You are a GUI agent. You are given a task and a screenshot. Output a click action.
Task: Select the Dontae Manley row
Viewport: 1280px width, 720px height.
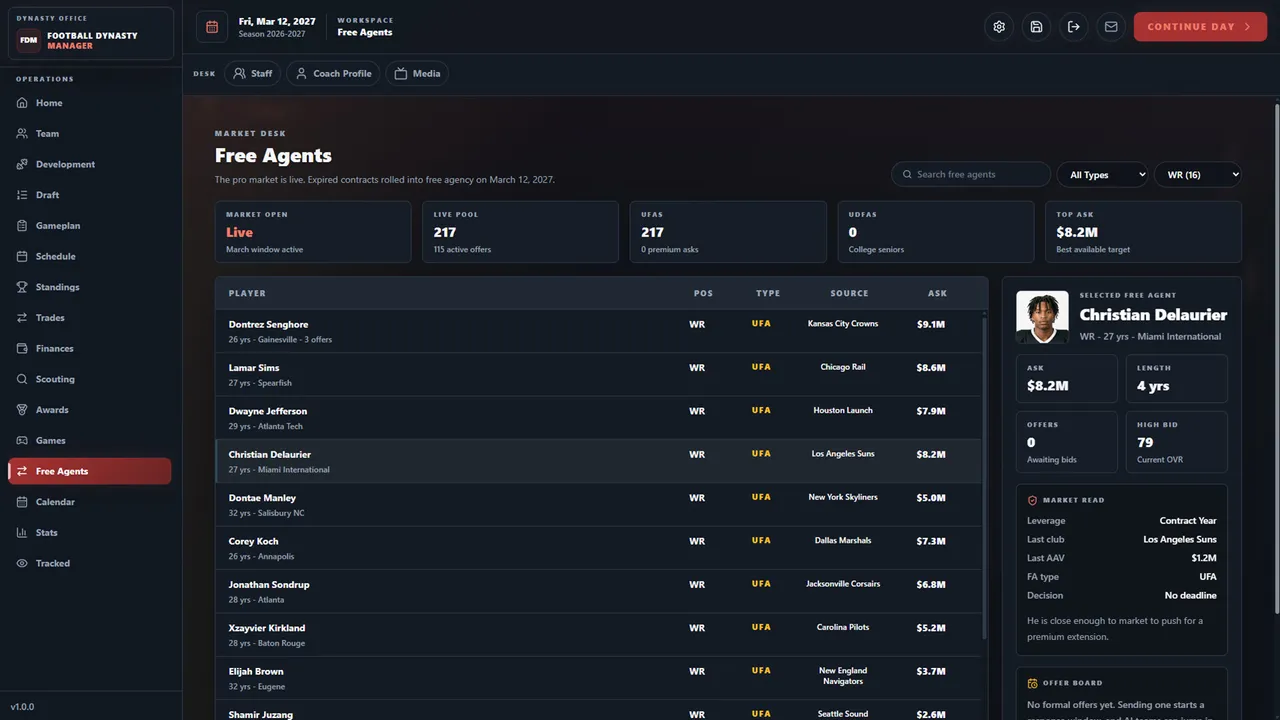[598, 505]
